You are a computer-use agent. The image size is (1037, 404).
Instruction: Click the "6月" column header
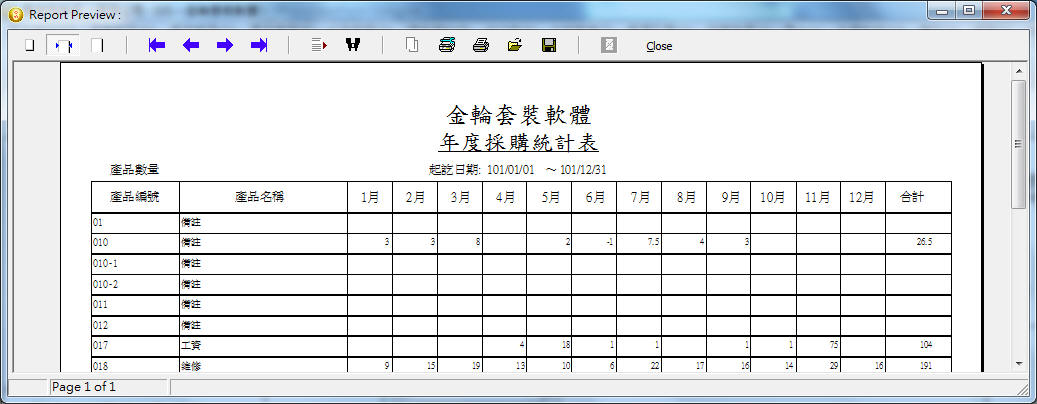coord(595,197)
